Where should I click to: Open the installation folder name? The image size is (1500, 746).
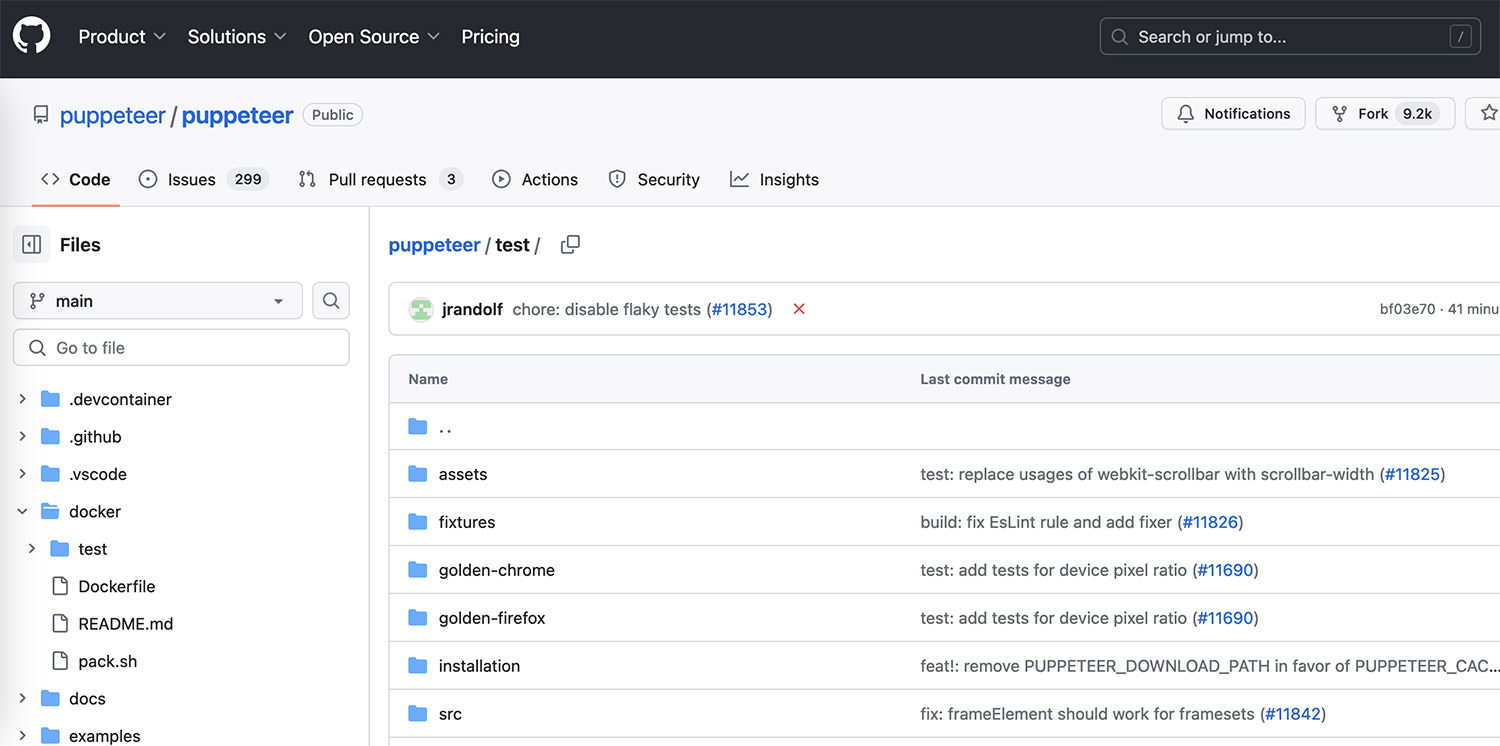coord(479,666)
